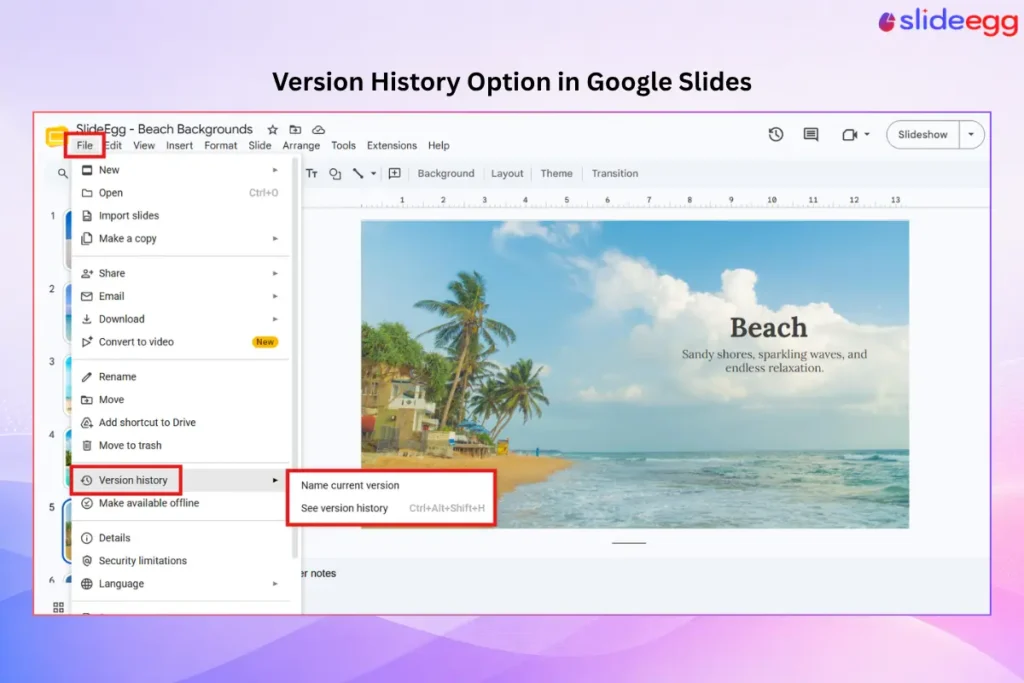
Task: Choose See version history
Action: point(391,508)
